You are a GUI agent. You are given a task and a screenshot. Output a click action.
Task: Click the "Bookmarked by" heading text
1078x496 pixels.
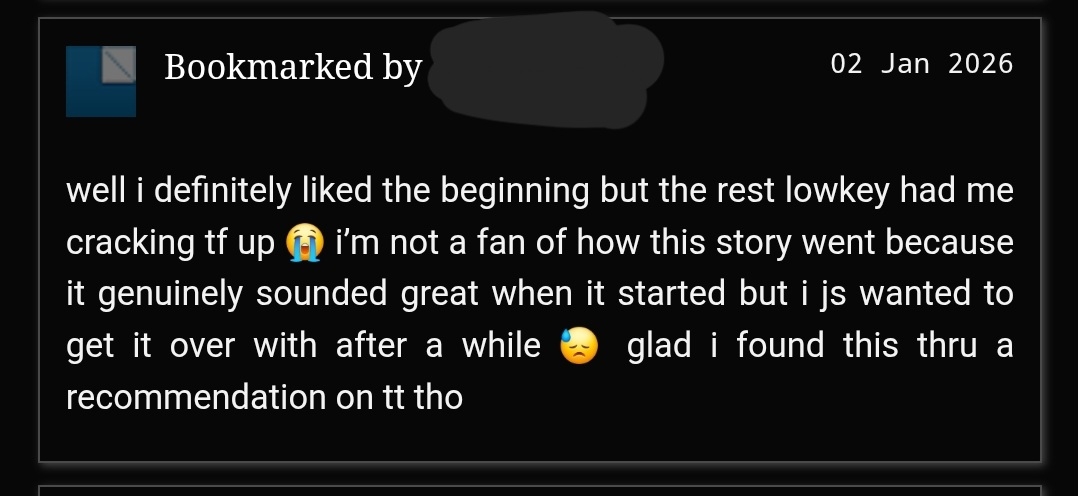[293, 68]
